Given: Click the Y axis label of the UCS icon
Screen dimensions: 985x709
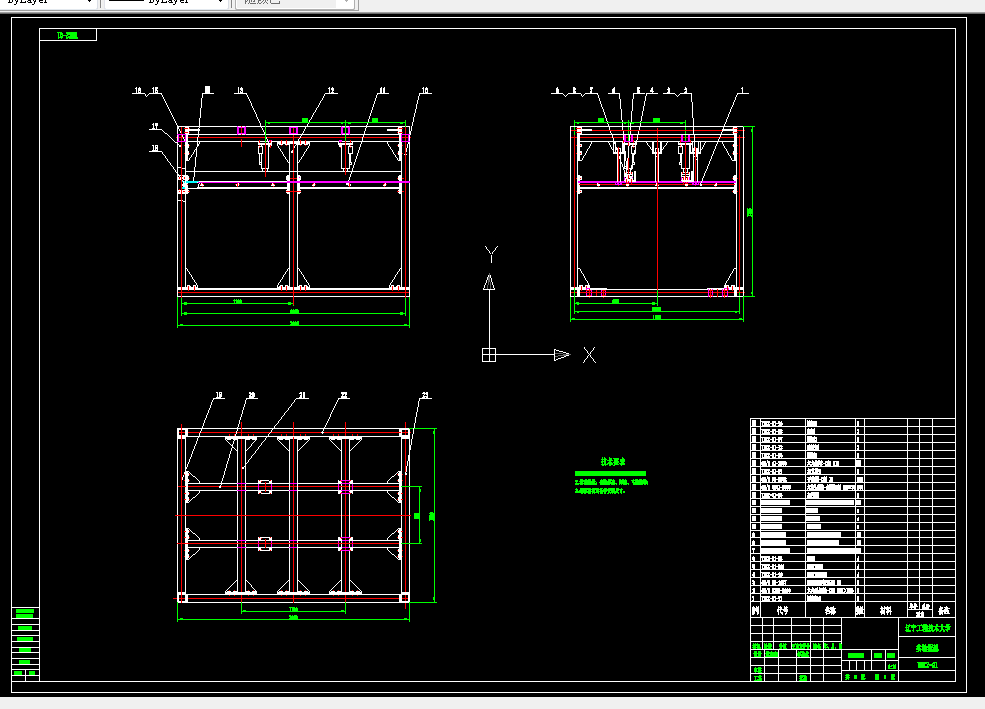Looking at the screenshot, I should coord(491,254).
